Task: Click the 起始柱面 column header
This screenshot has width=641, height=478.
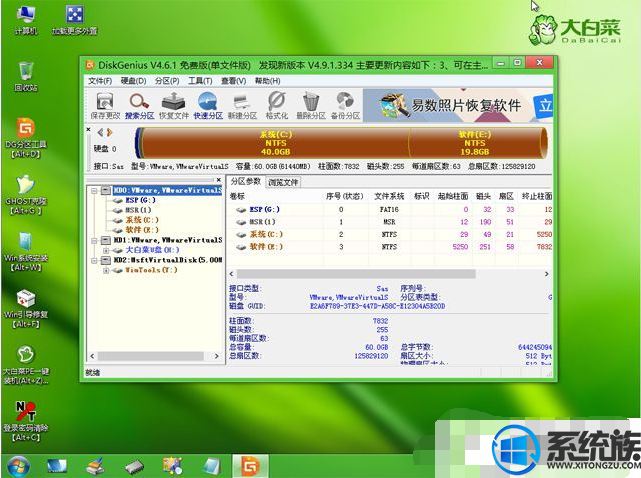Action: pyautogui.click(x=453, y=196)
